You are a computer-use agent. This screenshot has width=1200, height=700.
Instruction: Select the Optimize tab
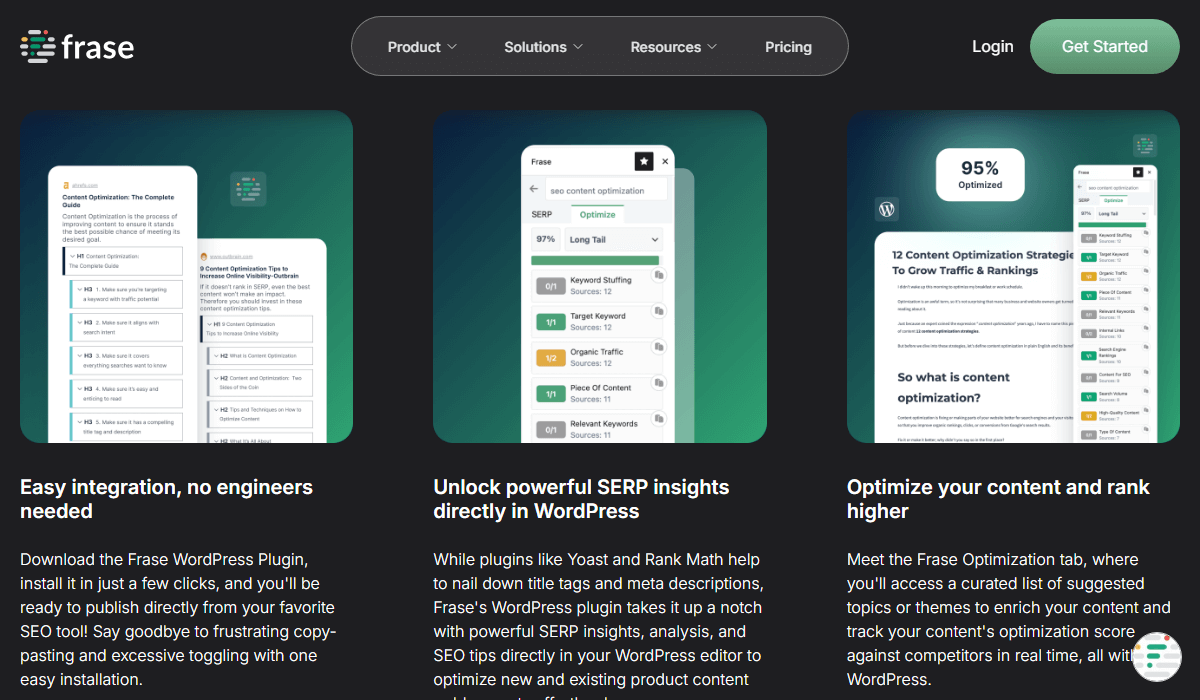[598, 214]
